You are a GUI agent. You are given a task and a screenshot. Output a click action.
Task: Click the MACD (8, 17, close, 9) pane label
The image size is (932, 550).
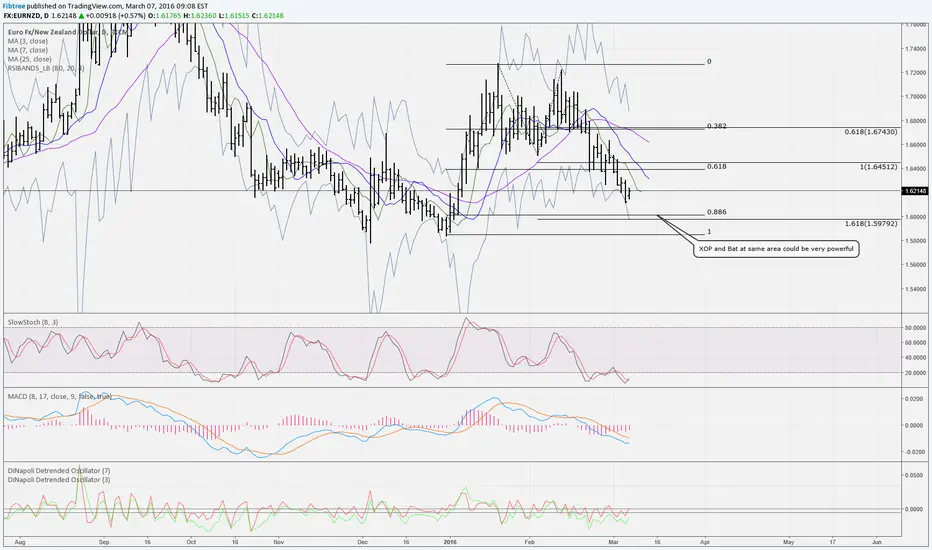(x=59, y=396)
